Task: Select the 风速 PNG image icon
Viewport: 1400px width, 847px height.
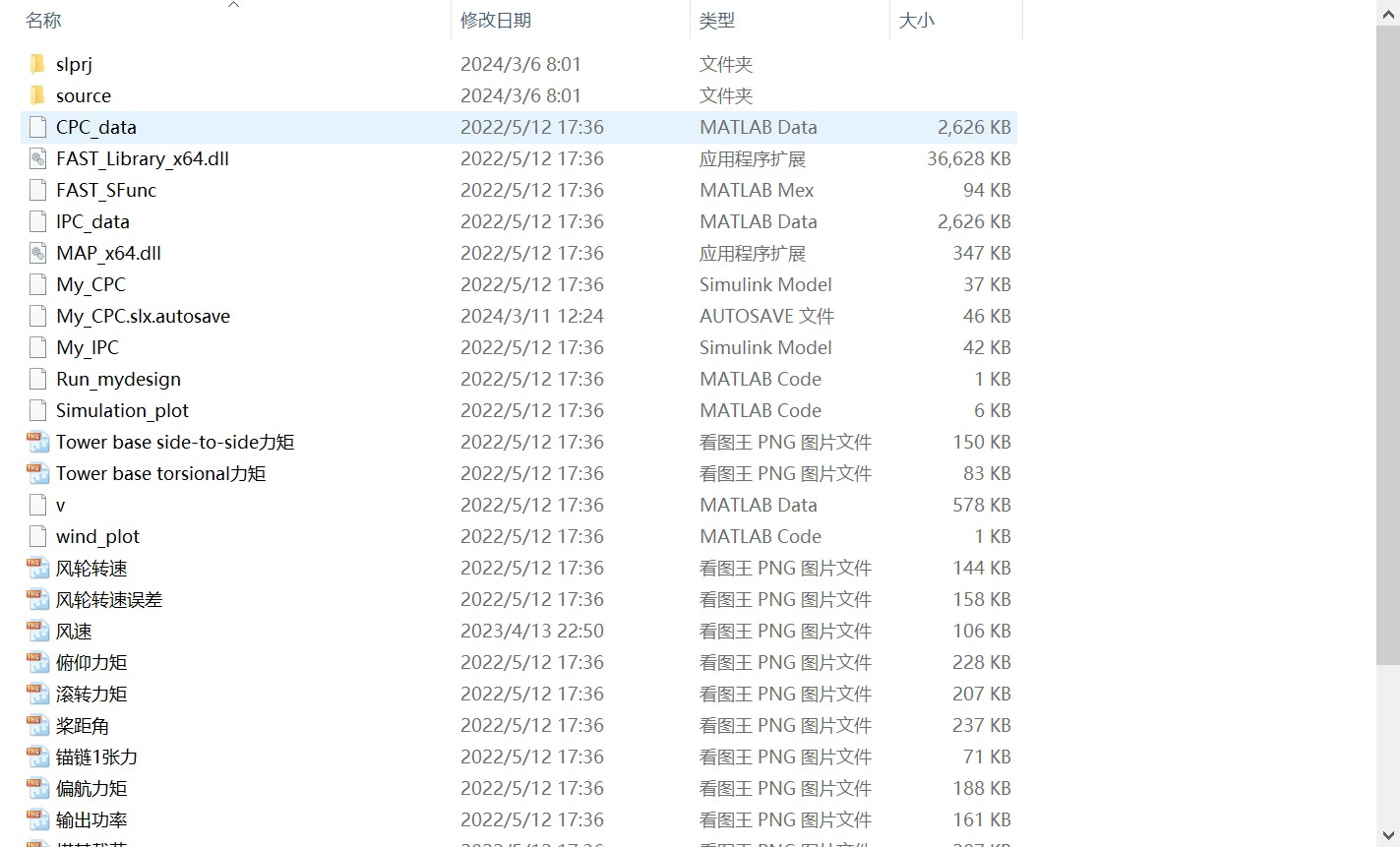Action: tap(36, 631)
